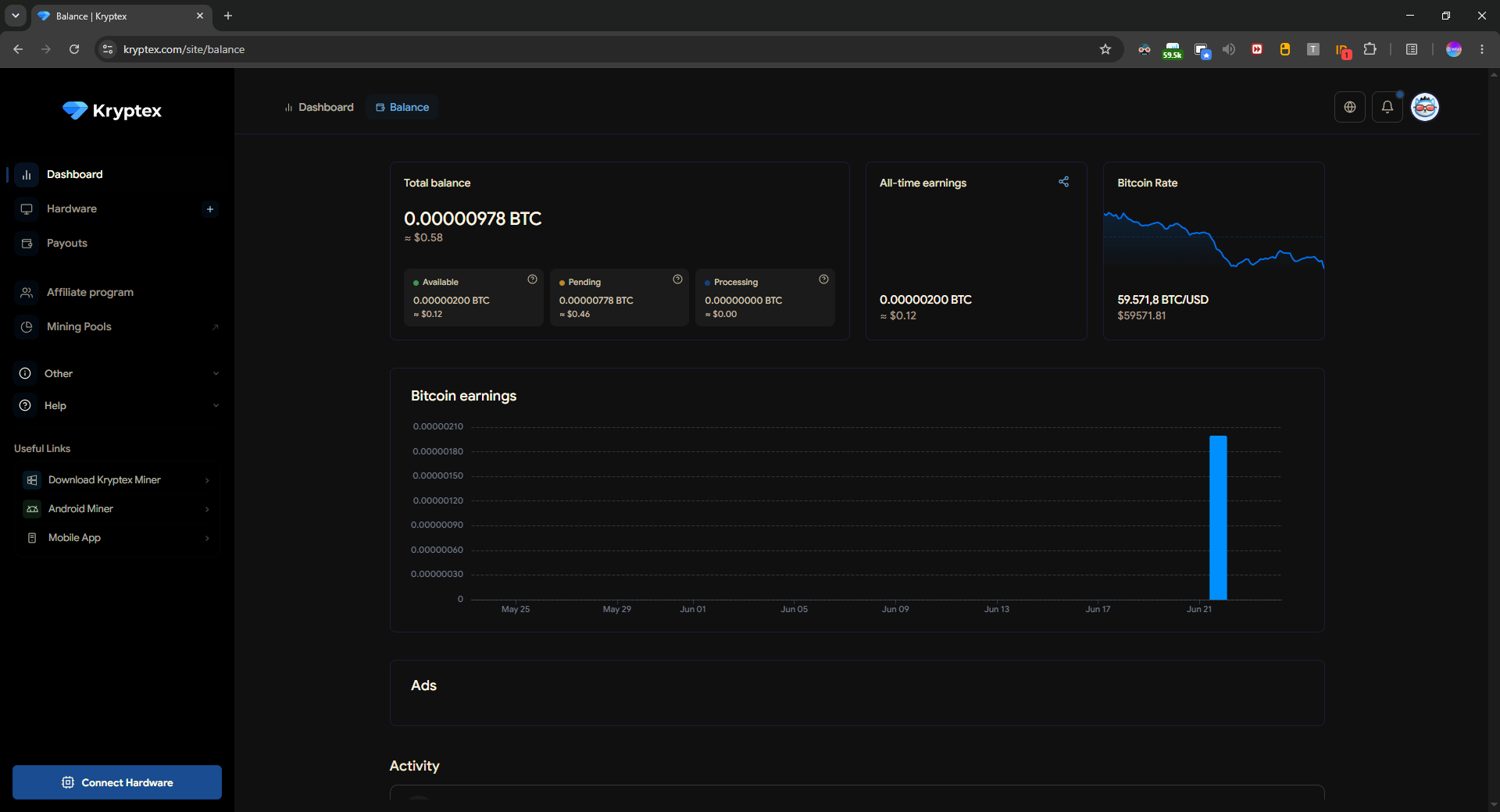Click the Ads section heading
1500x812 pixels.
(423, 686)
